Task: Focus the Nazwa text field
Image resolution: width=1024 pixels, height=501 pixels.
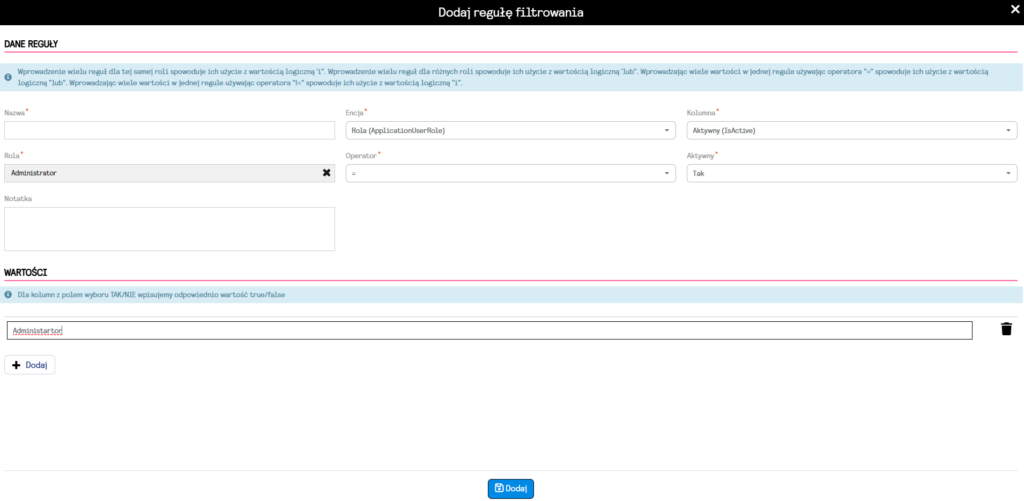Action: coord(169,130)
